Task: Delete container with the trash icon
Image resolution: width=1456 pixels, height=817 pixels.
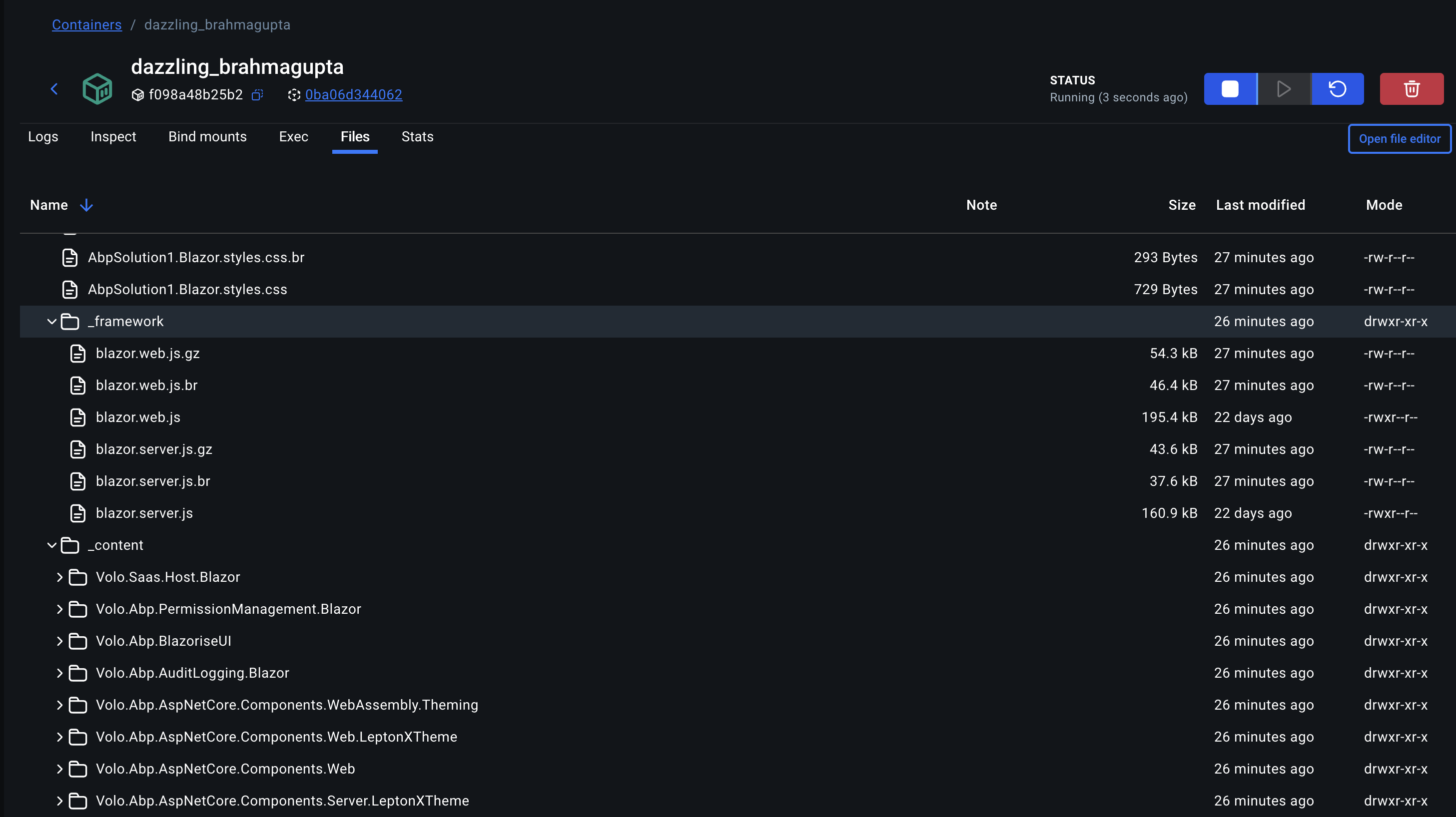Action: [1412, 89]
